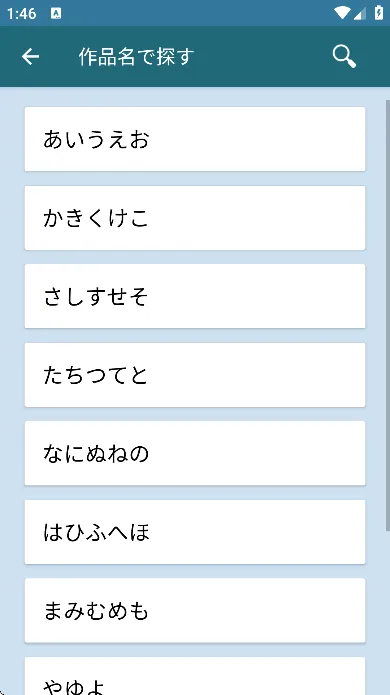This screenshot has width=390, height=695.
Task: Tap the back arrow in the app bar
Action: (31, 57)
